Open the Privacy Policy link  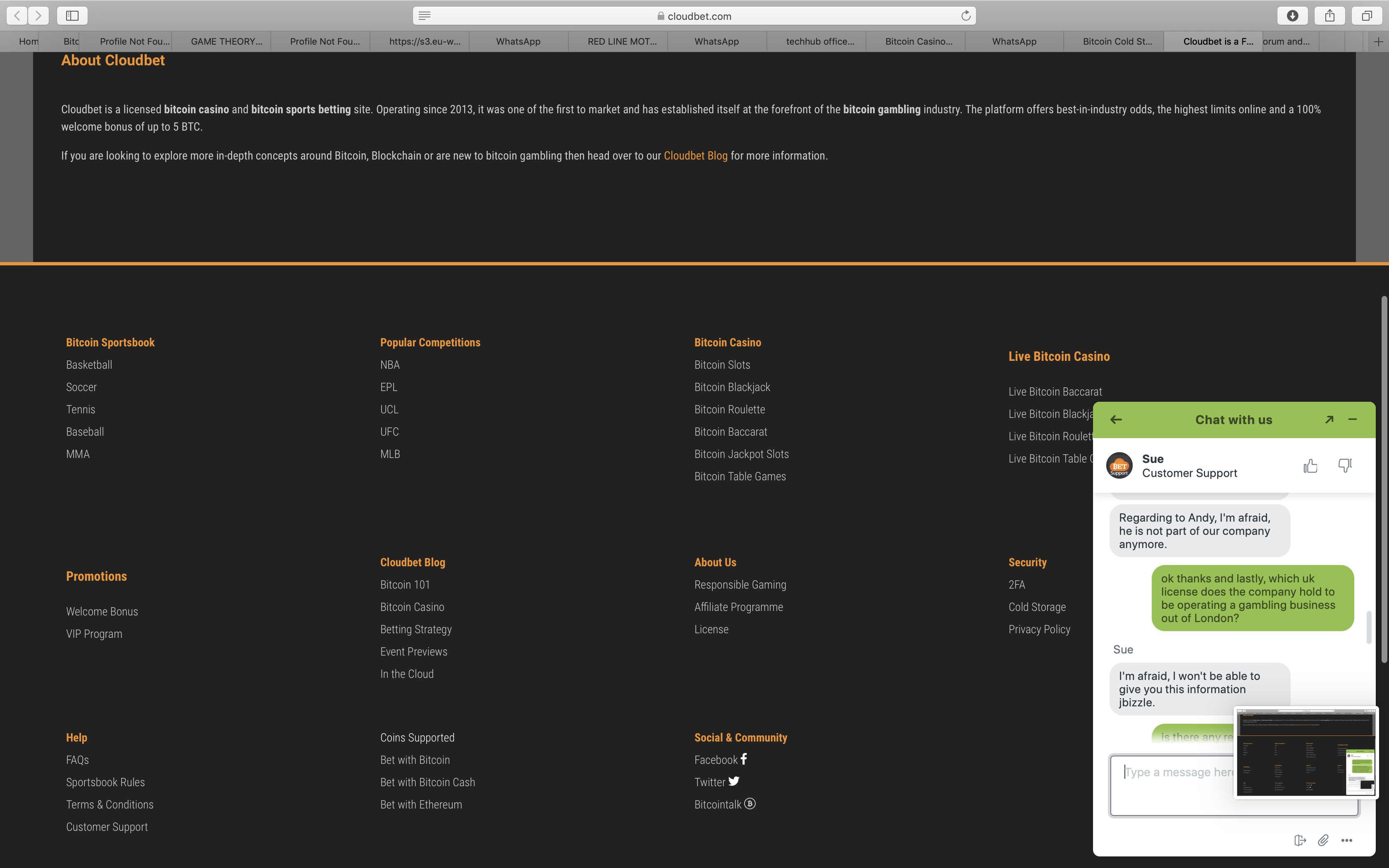point(1039,629)
